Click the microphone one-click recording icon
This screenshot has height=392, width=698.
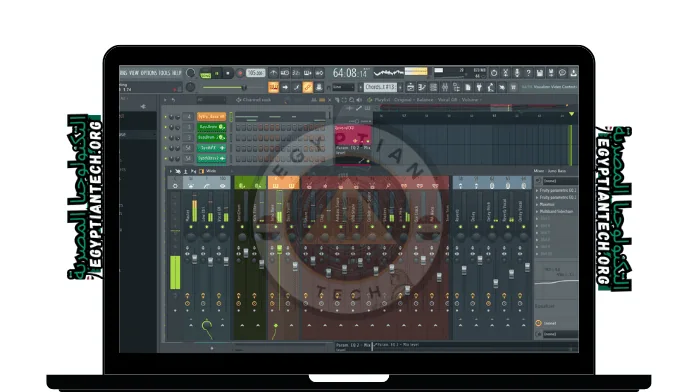point(517,73)
